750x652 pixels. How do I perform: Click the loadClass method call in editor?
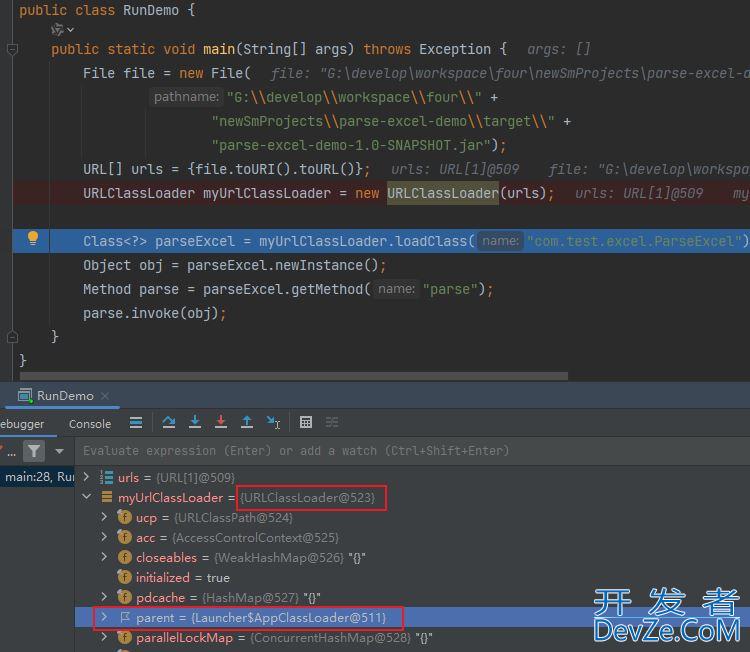(430, 241)
